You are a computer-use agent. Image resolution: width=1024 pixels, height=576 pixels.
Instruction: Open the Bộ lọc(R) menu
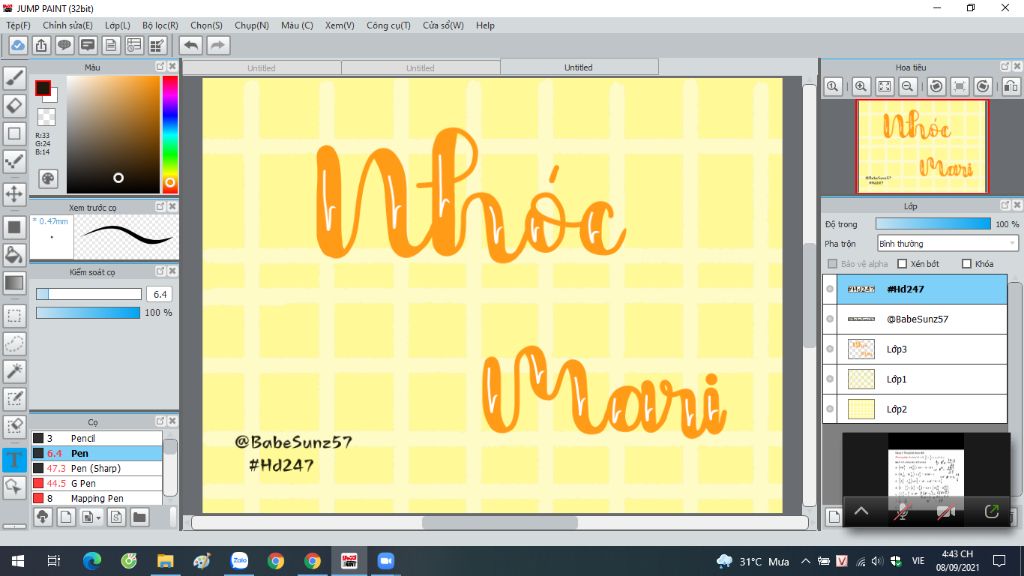pos(160,25)
